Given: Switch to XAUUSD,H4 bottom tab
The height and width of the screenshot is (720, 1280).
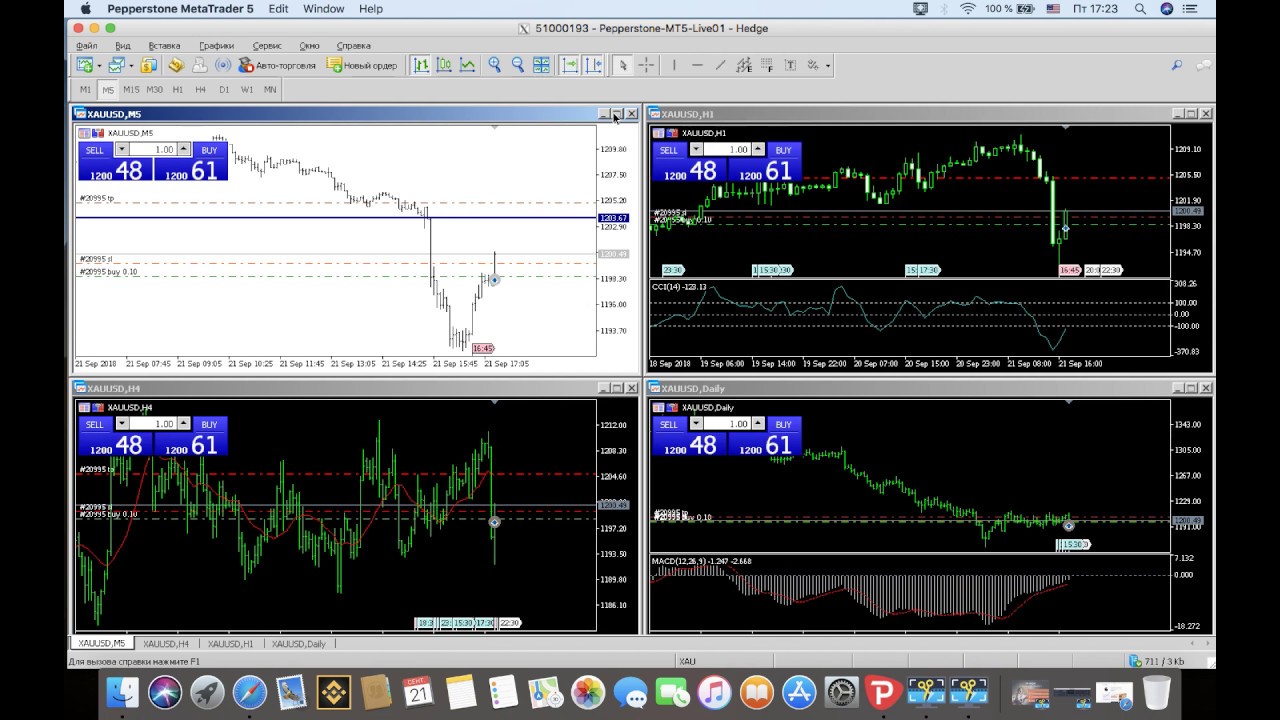Looking at the screenshot, I should pyautogui.click(x=165, y=644).
